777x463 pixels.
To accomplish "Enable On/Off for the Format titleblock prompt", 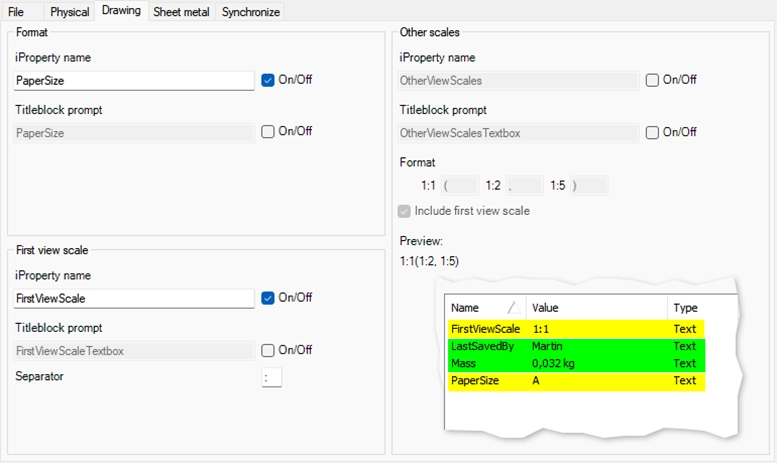I will (268, 132).
